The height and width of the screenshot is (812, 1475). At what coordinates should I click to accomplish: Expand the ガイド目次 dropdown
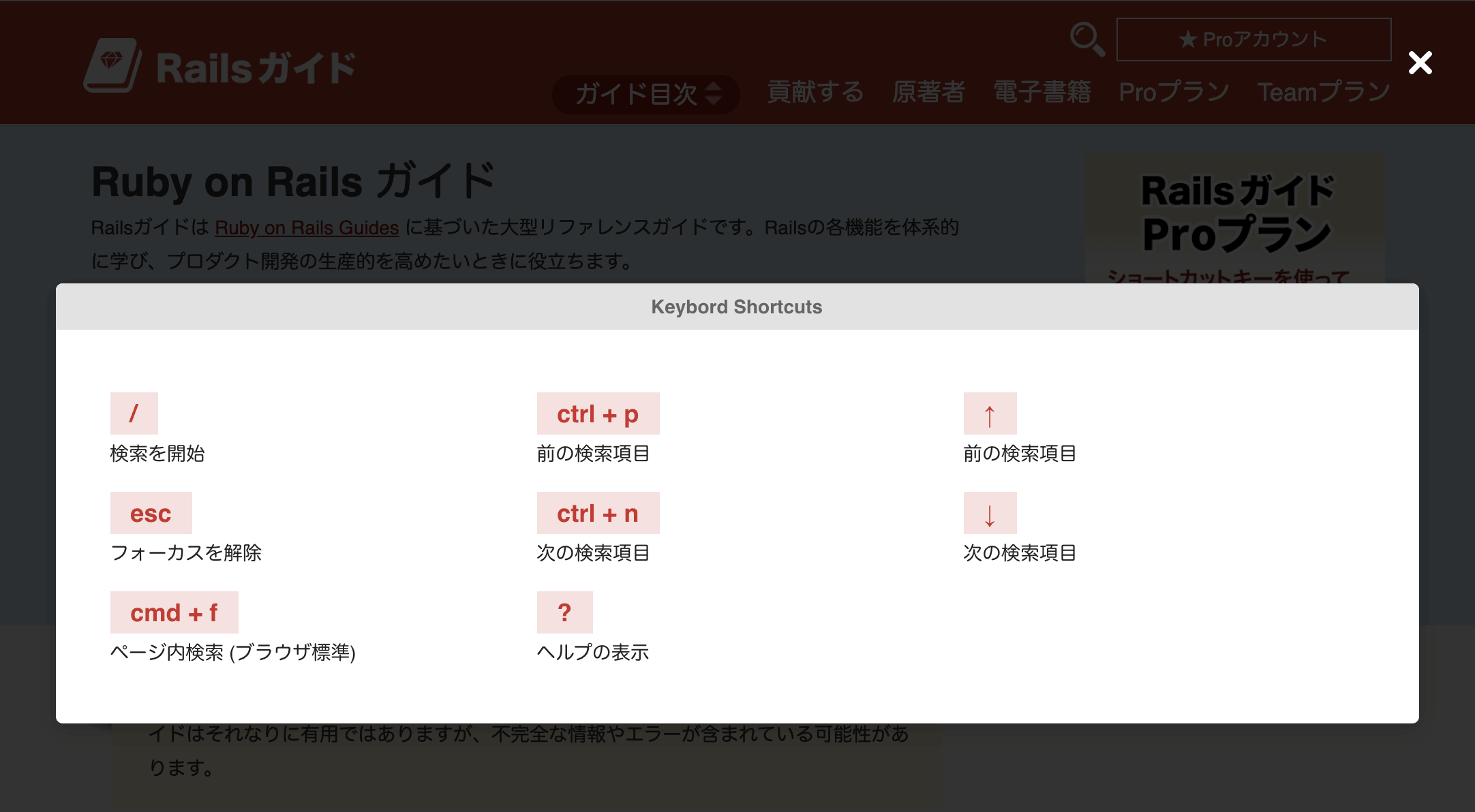pos(646,94)
